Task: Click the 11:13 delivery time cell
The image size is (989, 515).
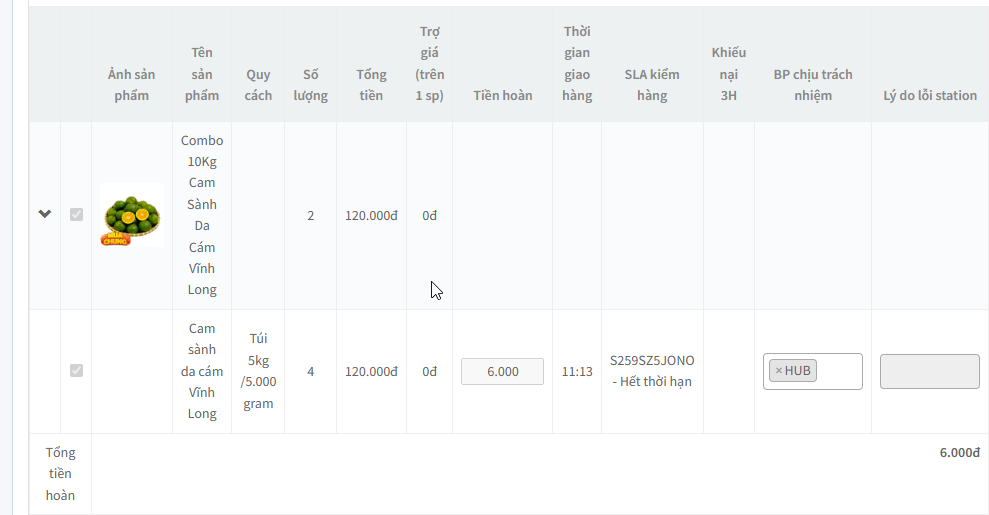Action: point(577,371)
